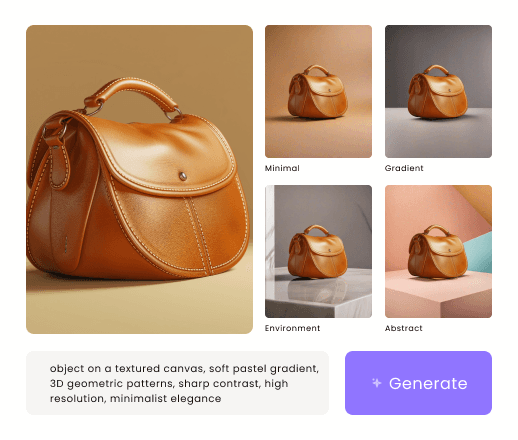Viewport: 518px width, 440px height.
Task: Click the word 'Generate' on purple button
Action: pyautogui.click(x=428, y=383)
